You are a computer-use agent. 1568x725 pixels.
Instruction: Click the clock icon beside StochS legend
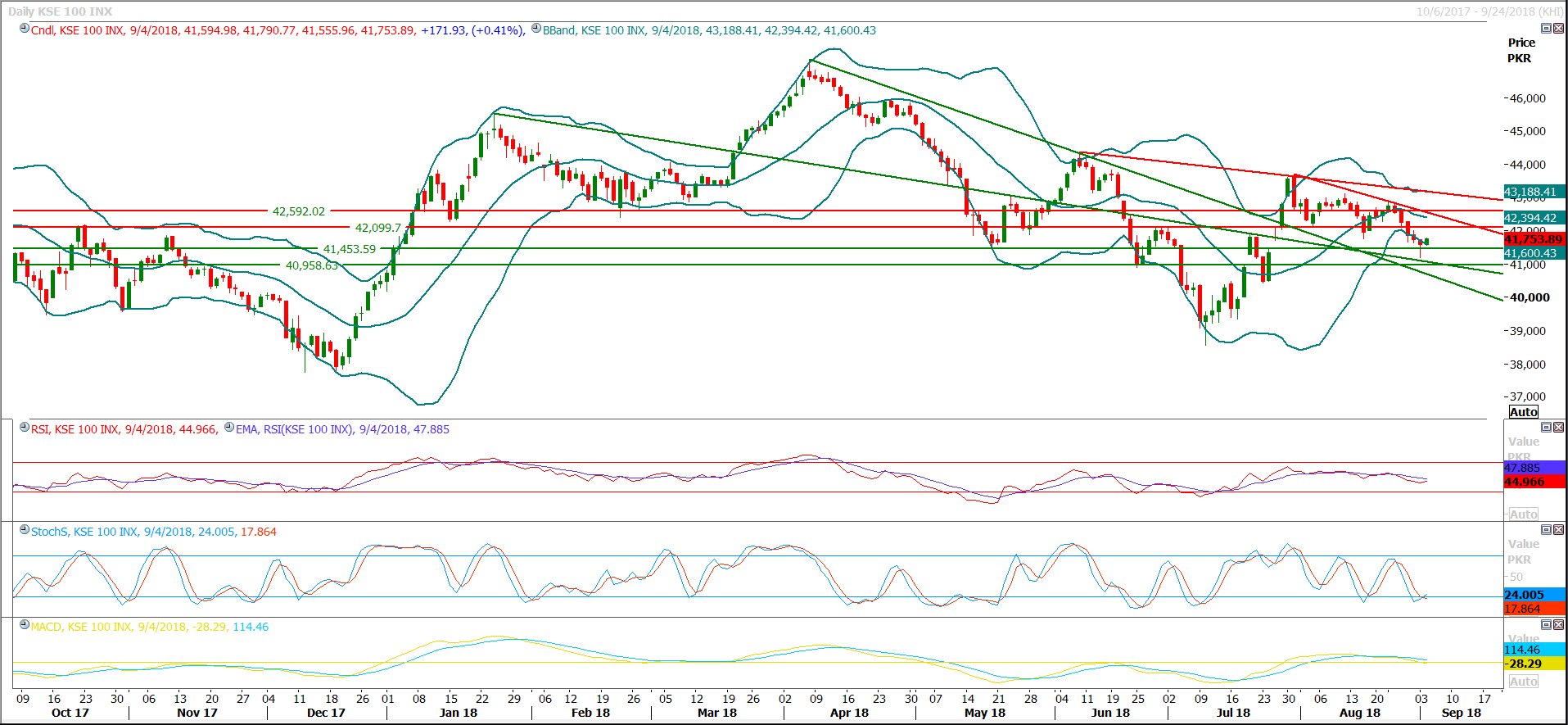(25, 530)
